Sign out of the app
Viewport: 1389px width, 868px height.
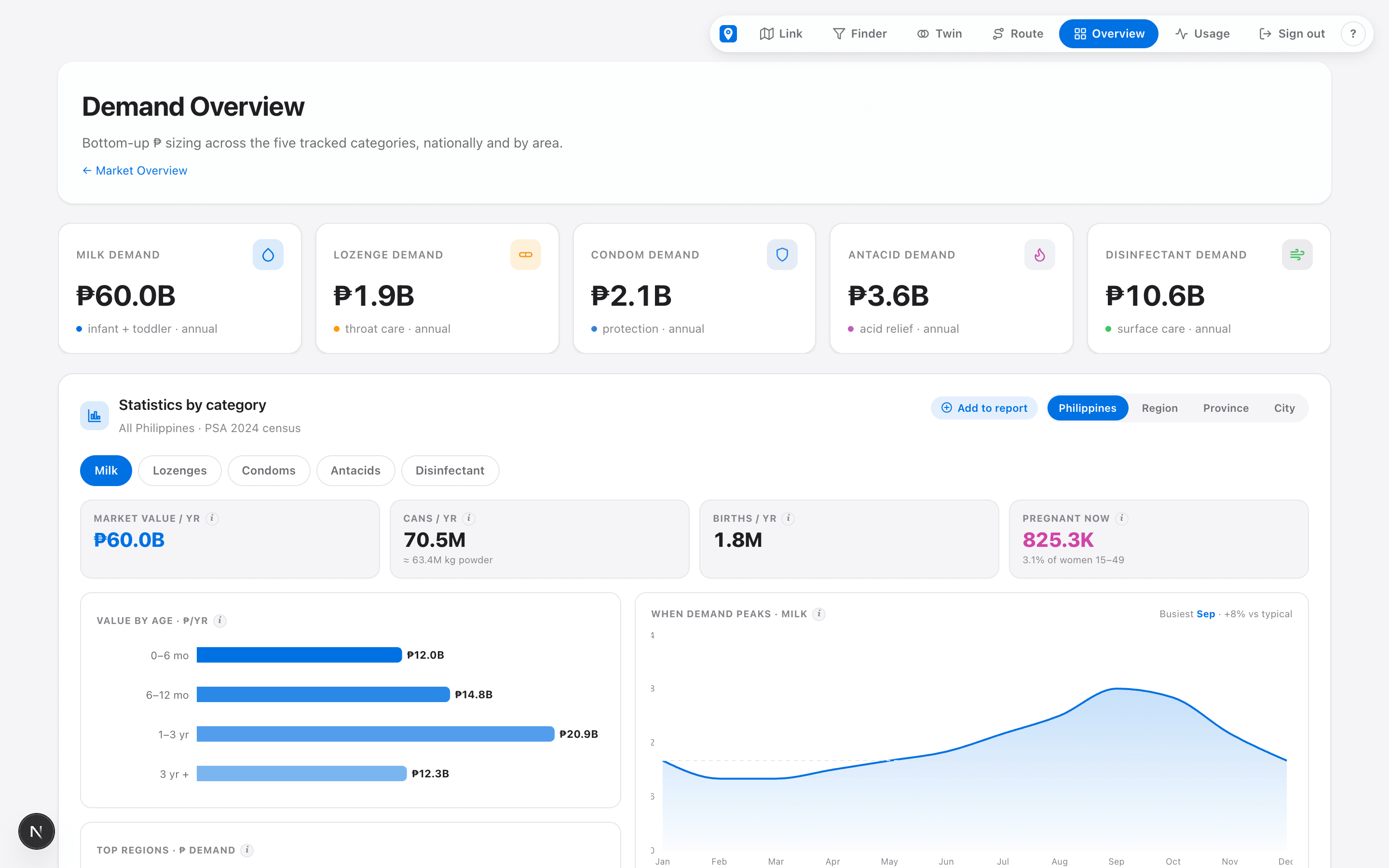tap(1292, 34)
